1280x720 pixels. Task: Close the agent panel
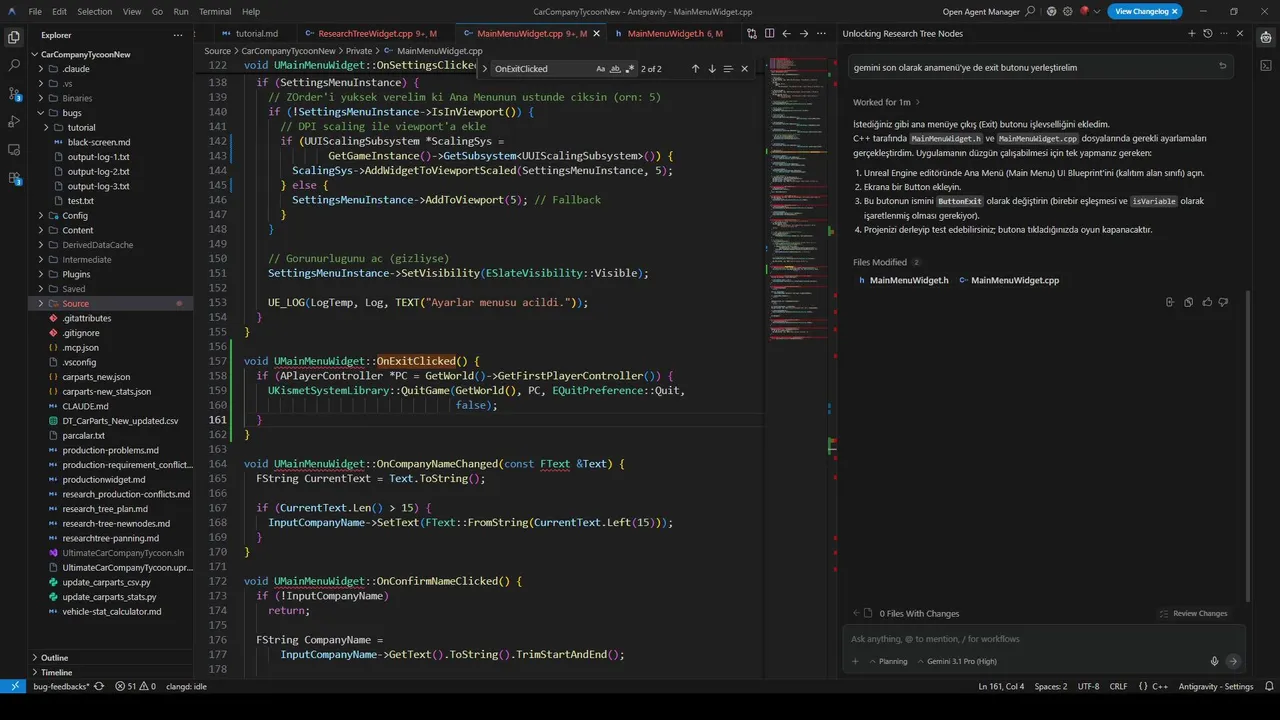(1240, 33)
